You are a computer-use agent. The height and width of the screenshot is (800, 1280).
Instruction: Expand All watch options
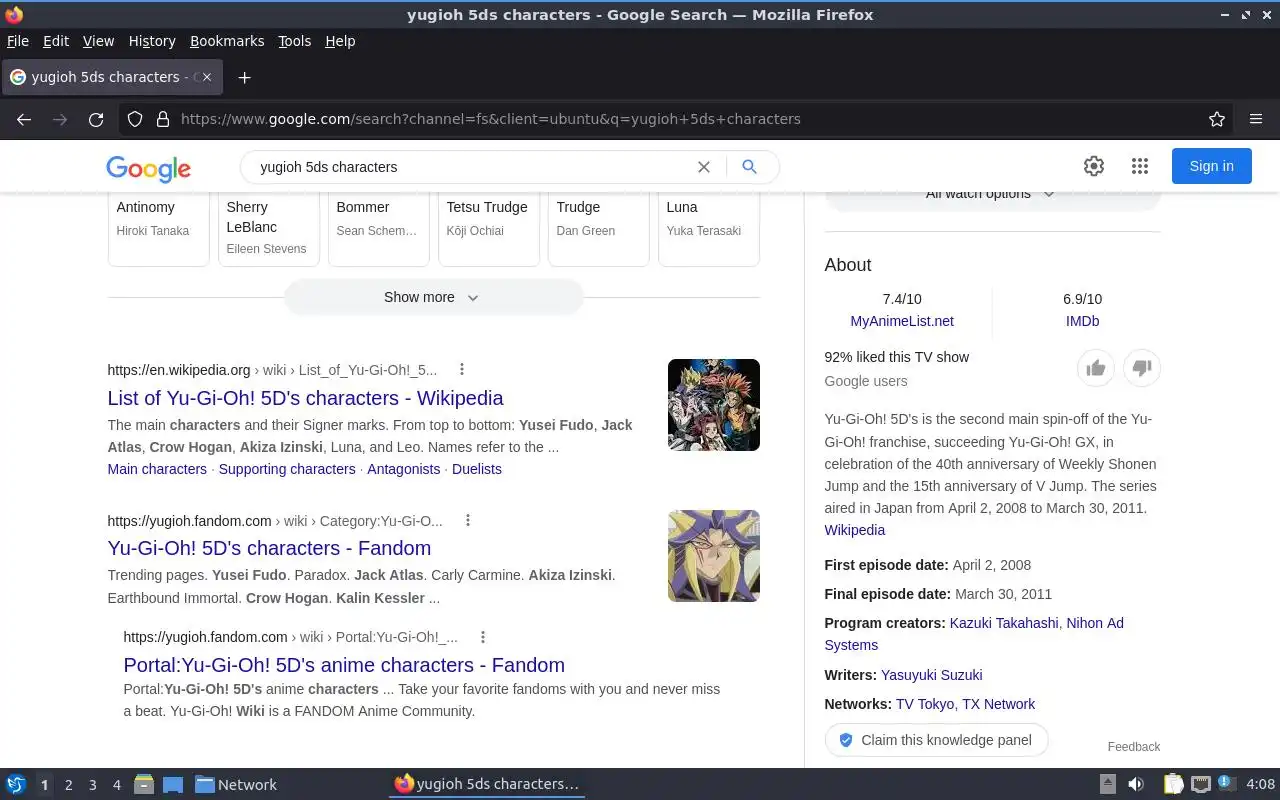992,194
